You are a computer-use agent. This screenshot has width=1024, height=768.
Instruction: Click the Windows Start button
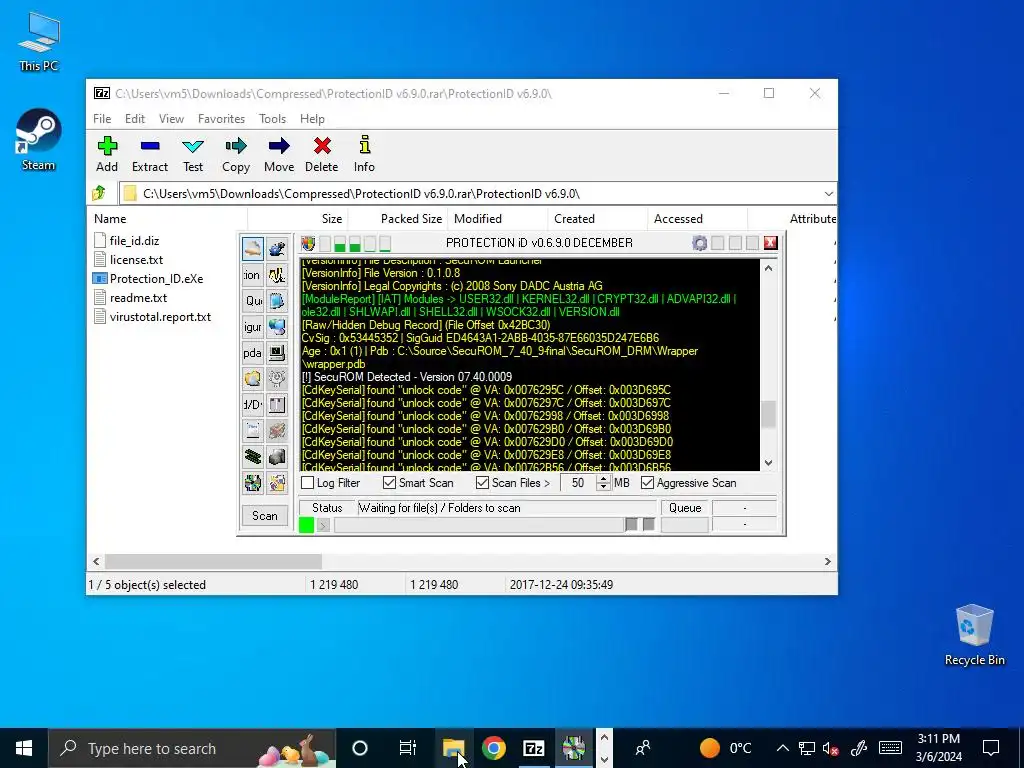(24, 748)
